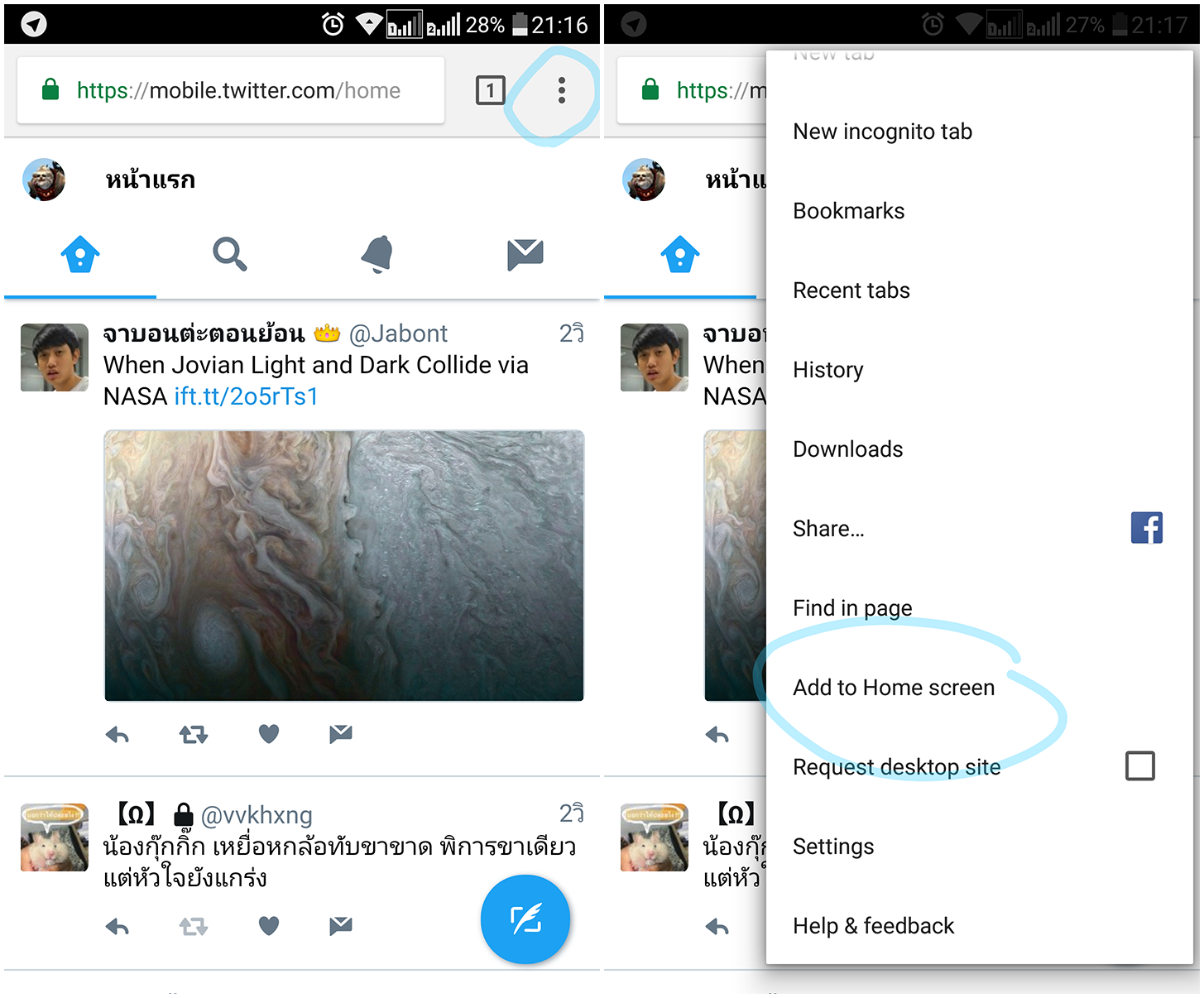This screenshot has width=1204, height=998.
Task: Reply to the @vvkhxng tweet
Action: click(x=118, y=926)
